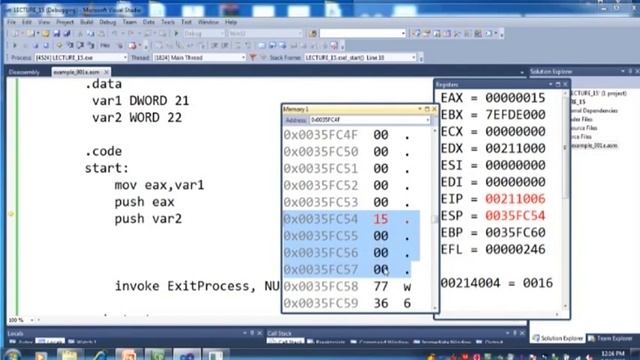Switch to the Breakpoints tab
The height and width of the screenshot is (360, 640).
(327, 342)
